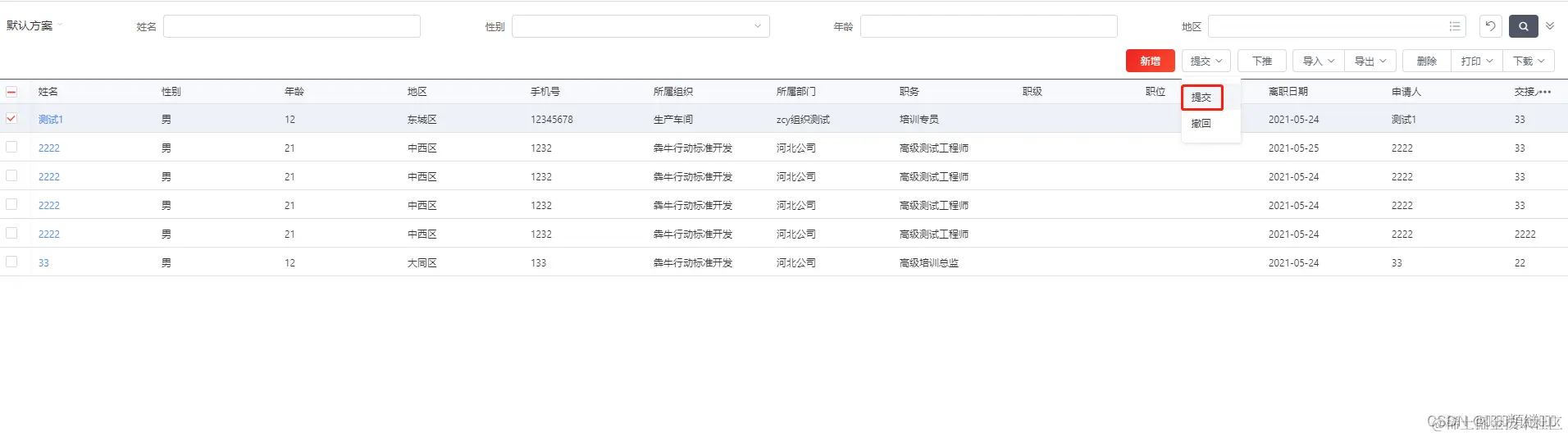Viewport: 1568px width, 437px height.
Task: Click the 东城区 region cell
Action: tap(422, 120)
